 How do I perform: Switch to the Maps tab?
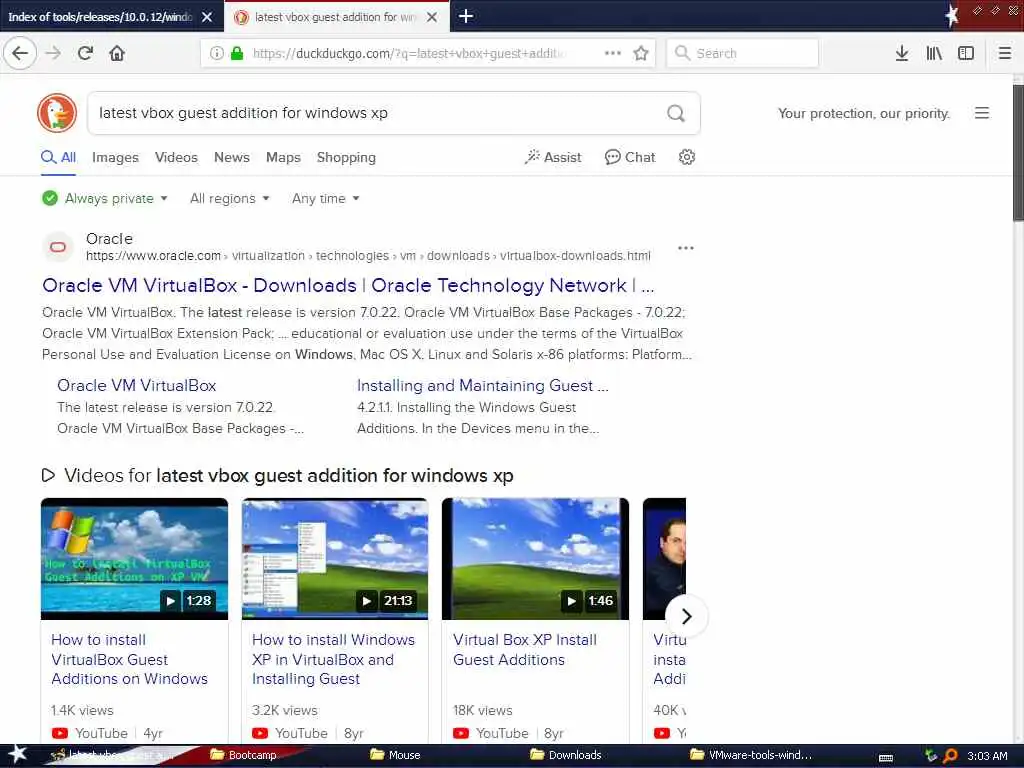[283, 157]
